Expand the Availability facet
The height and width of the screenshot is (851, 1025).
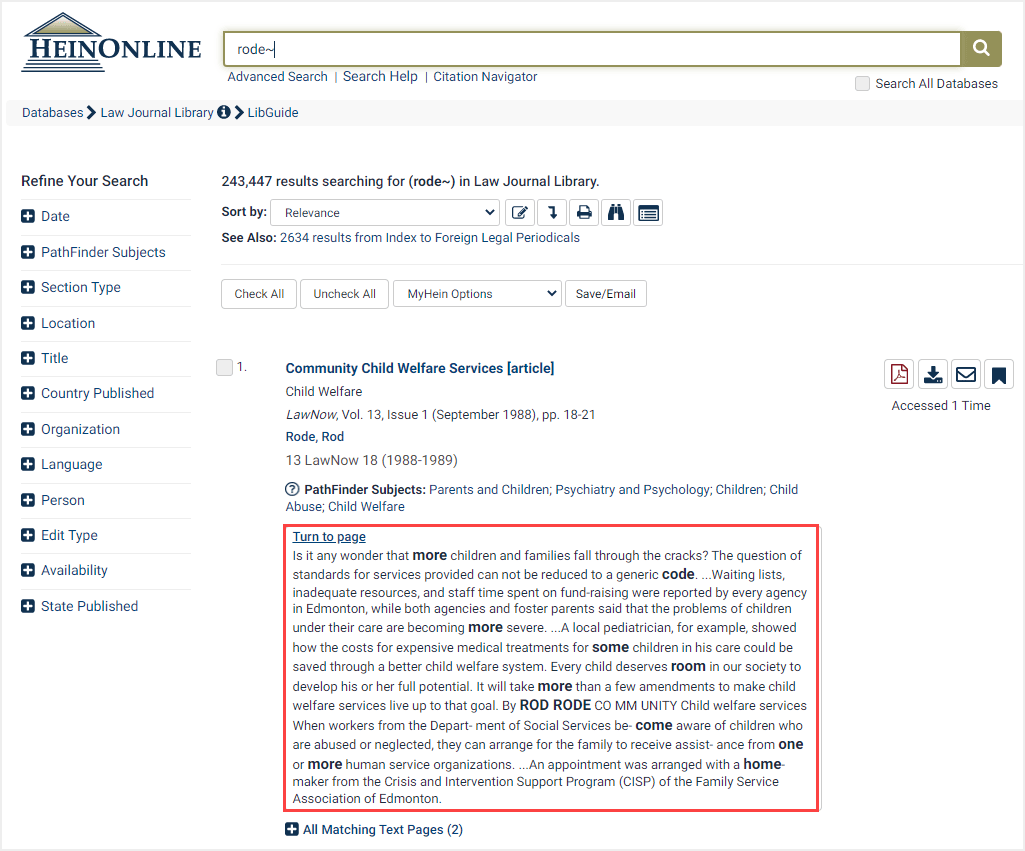click(27, 570)
